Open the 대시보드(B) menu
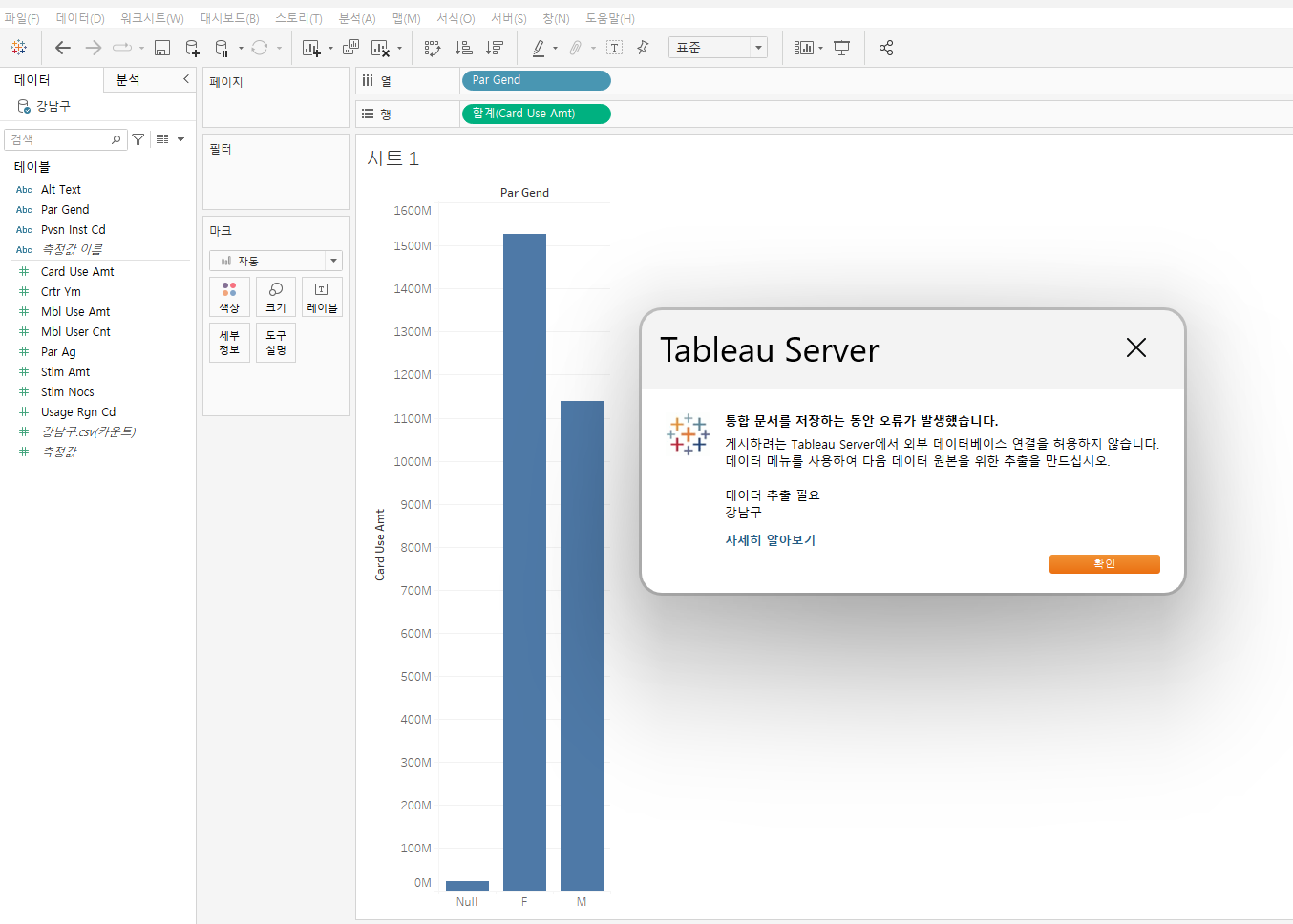The height and width of the screenshot is (924, 1293). pos(229,18)
